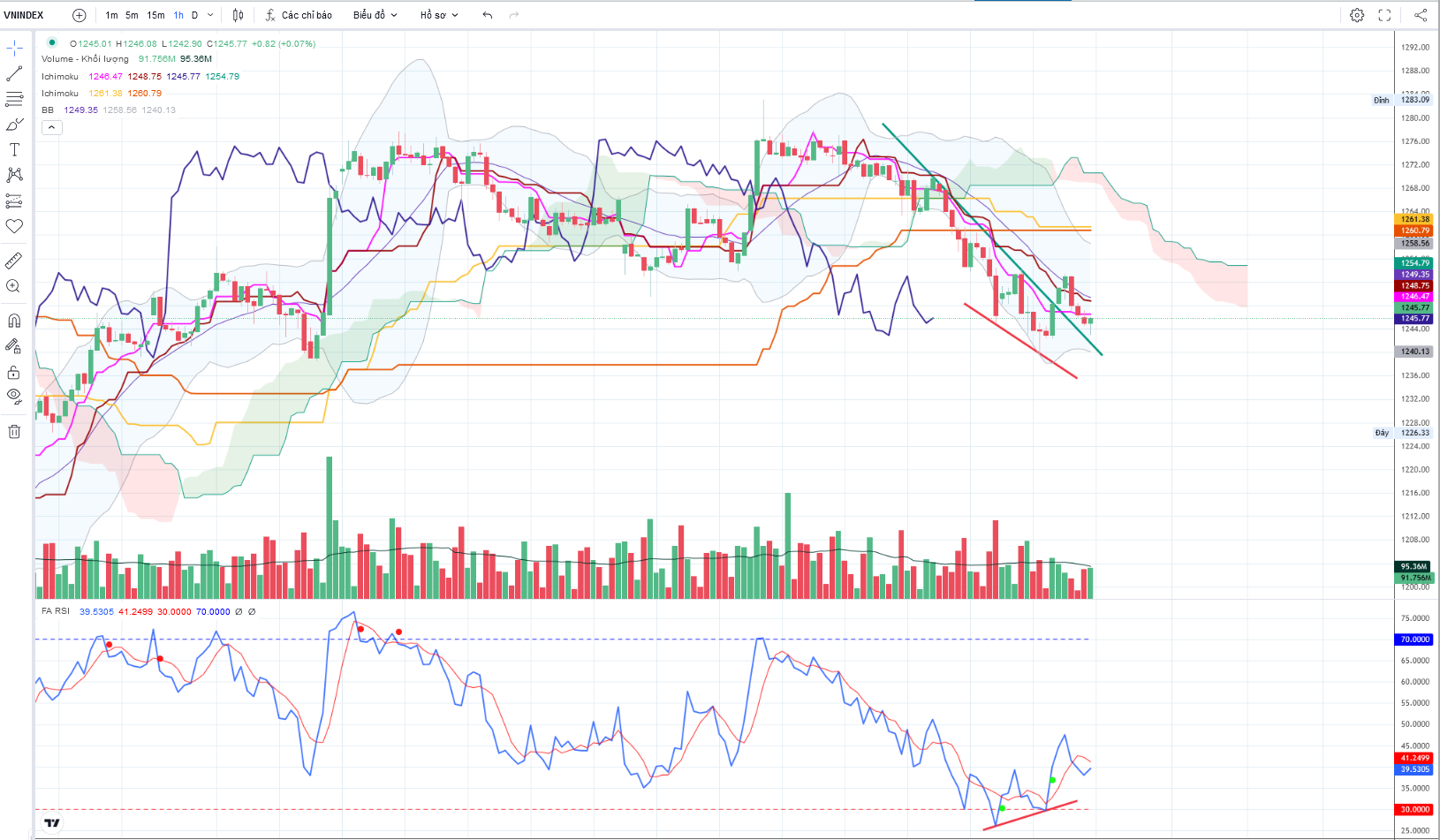1440x840 pixels.
Task: Toggle hide all drawings eye icon
Action: pyautogui.click(x=14, y=396)
